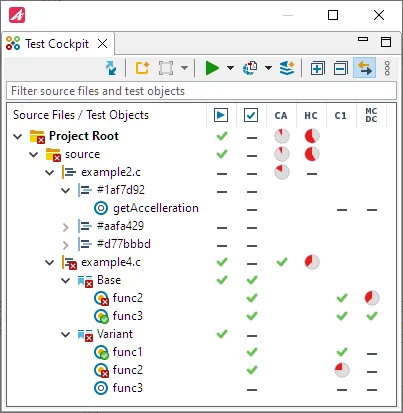Screen dimensions: 403x413
Task: Open the three-dot view menu
Action: pyautogui.click(x=387, y=68)
